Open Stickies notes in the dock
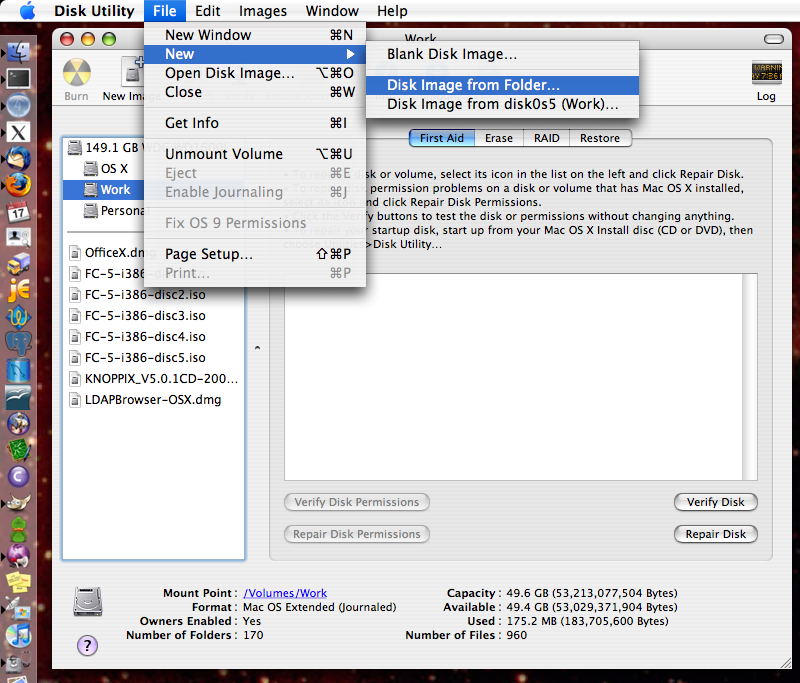Viewport: 800px width, 683px height. [18, 582]
